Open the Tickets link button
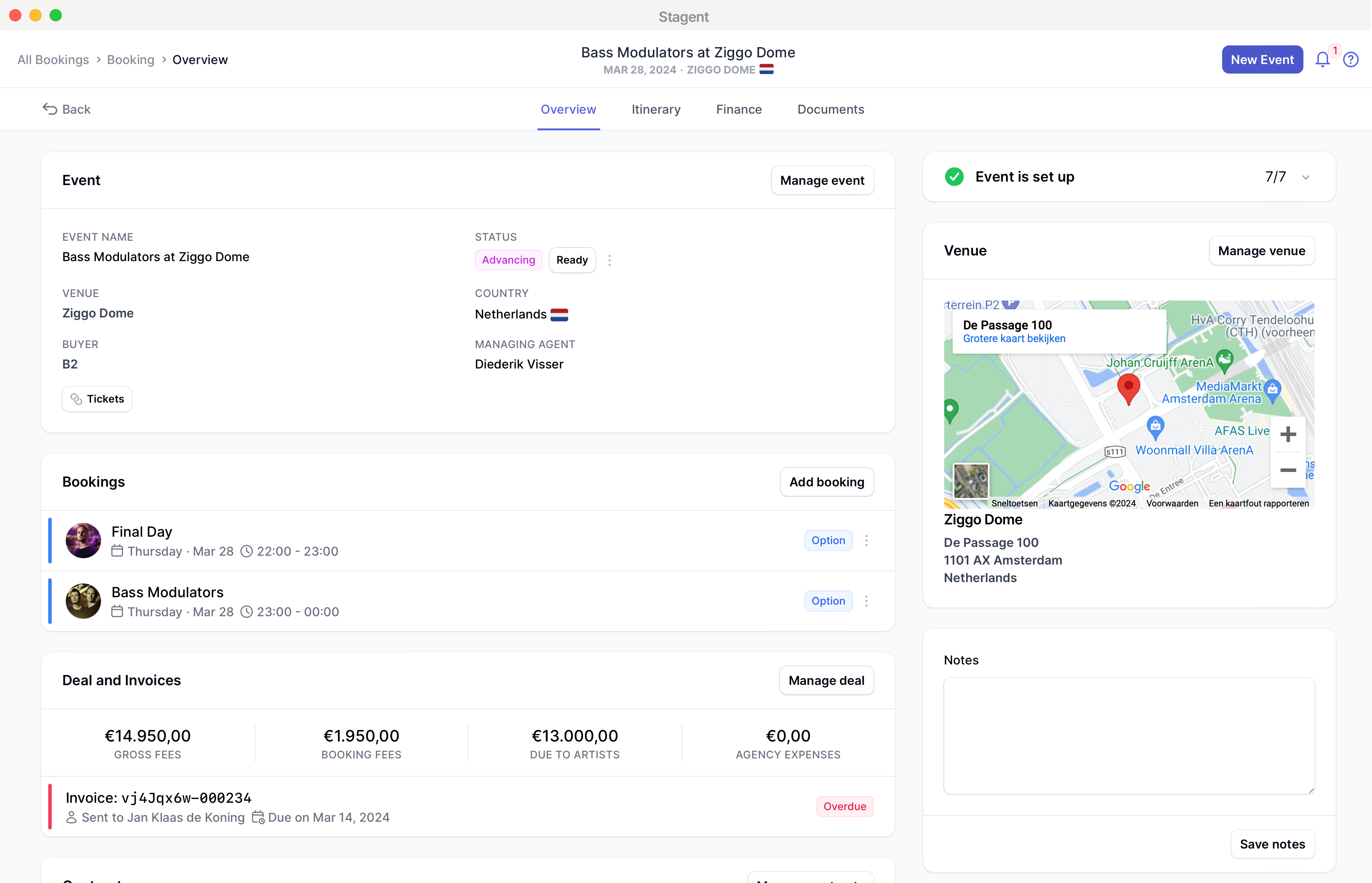Viewport: 1372px width, 883px height. coord(97,399)
